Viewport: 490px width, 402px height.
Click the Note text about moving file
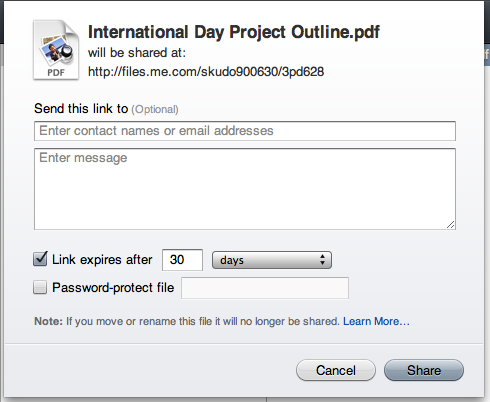pos(187,321)
